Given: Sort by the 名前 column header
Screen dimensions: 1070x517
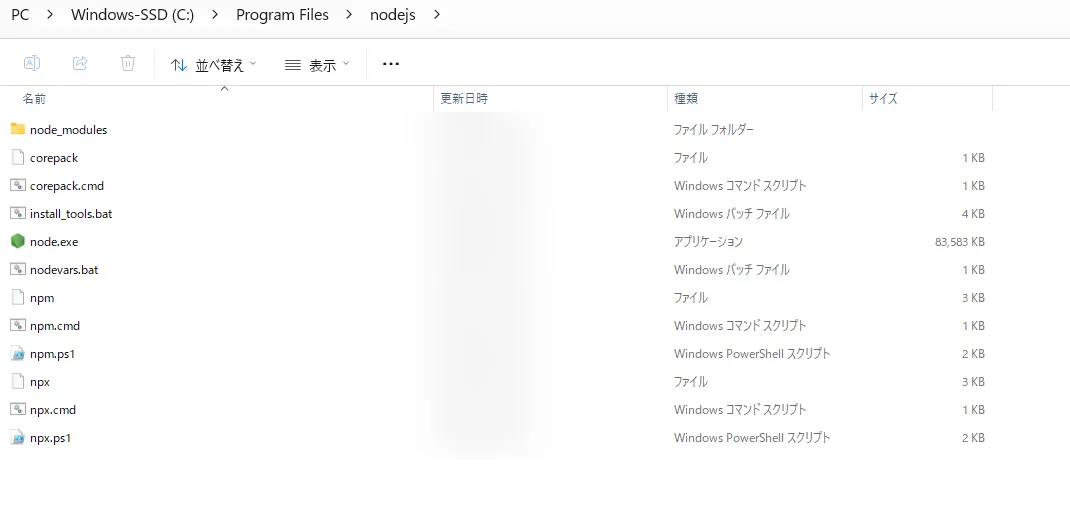Looking at the screenshot, I should [x=35, y=99].
